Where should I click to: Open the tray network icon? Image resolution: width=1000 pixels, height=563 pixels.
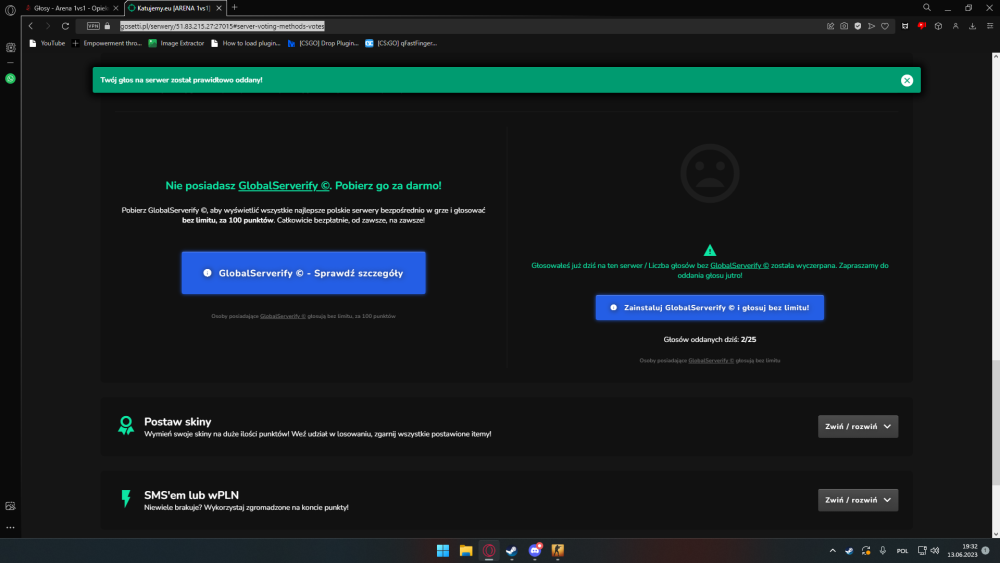click(922, 551)
